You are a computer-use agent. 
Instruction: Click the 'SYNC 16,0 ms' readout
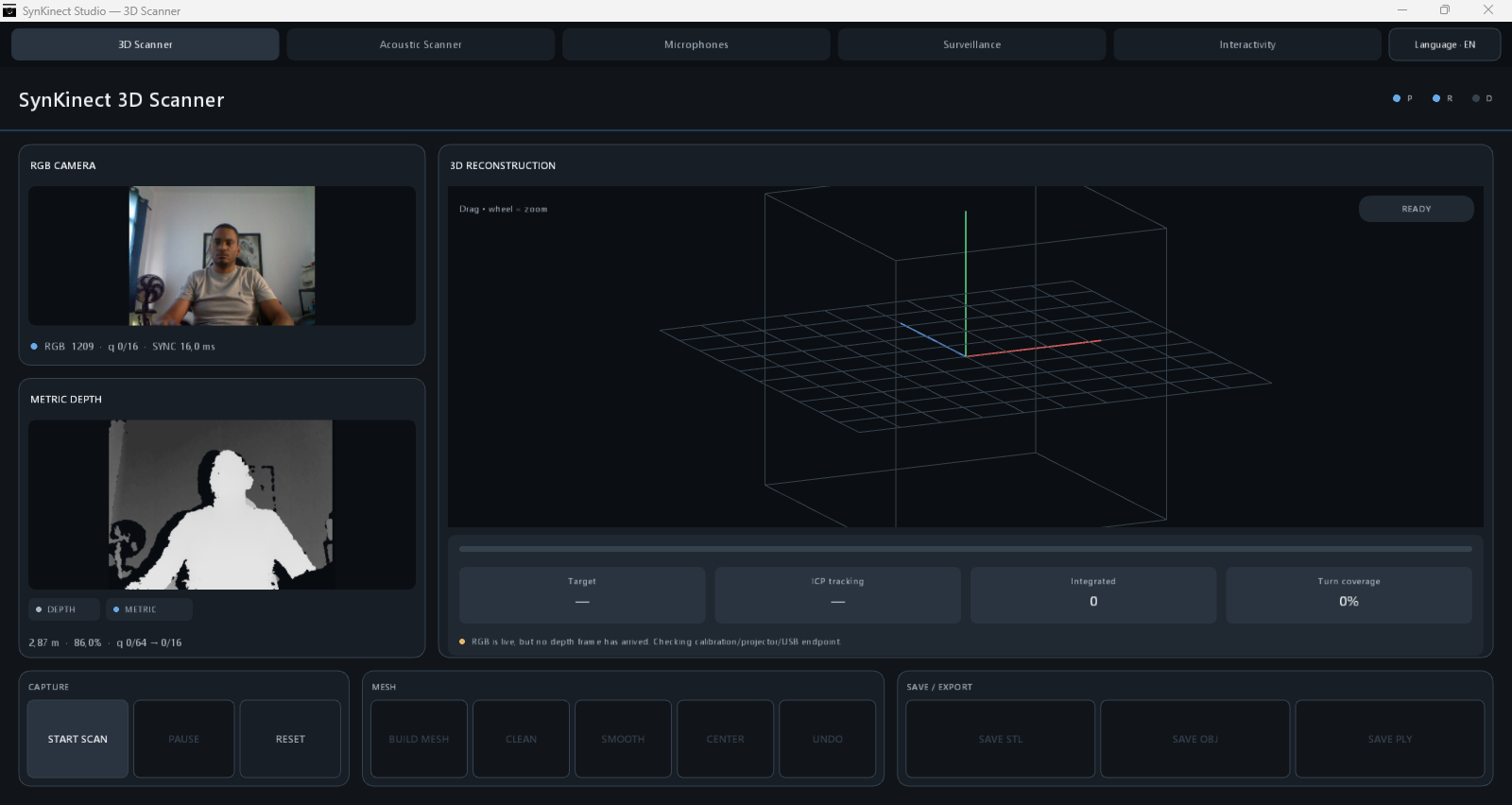click(x=183, y=347)
